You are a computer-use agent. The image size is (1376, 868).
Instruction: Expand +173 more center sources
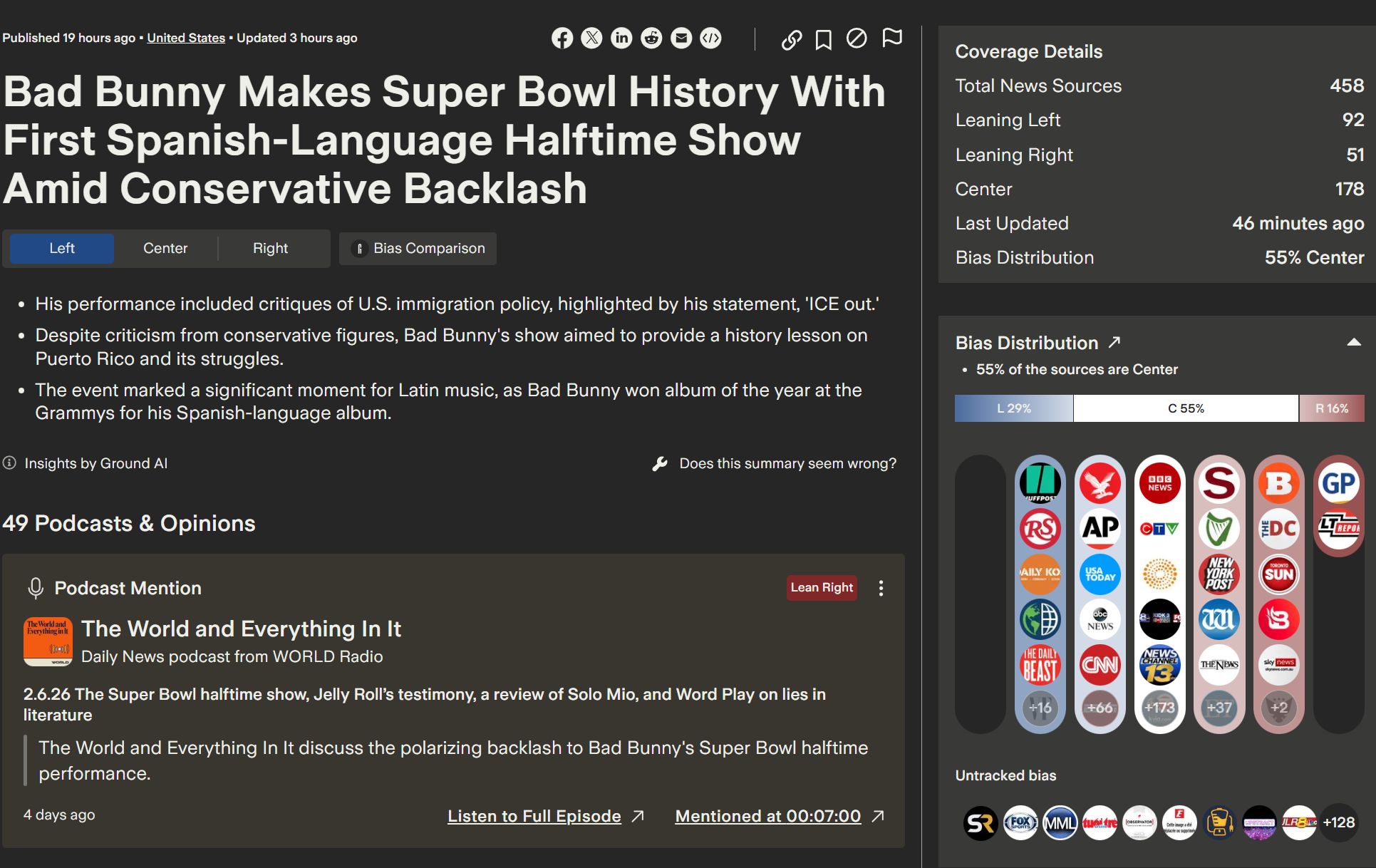[1159, 708]
